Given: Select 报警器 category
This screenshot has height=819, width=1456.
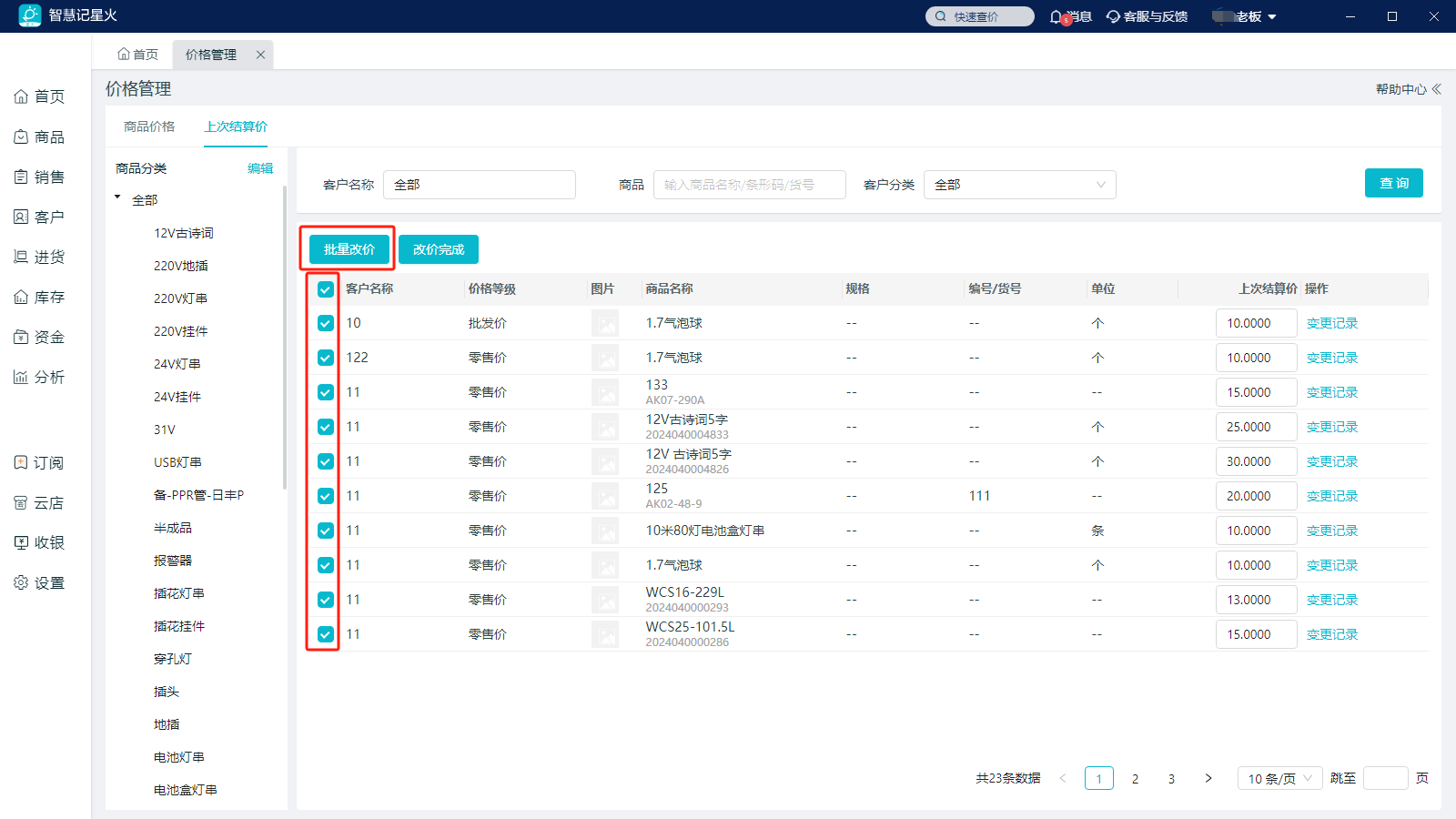Looking at the screenshot, I should (173, 561).
